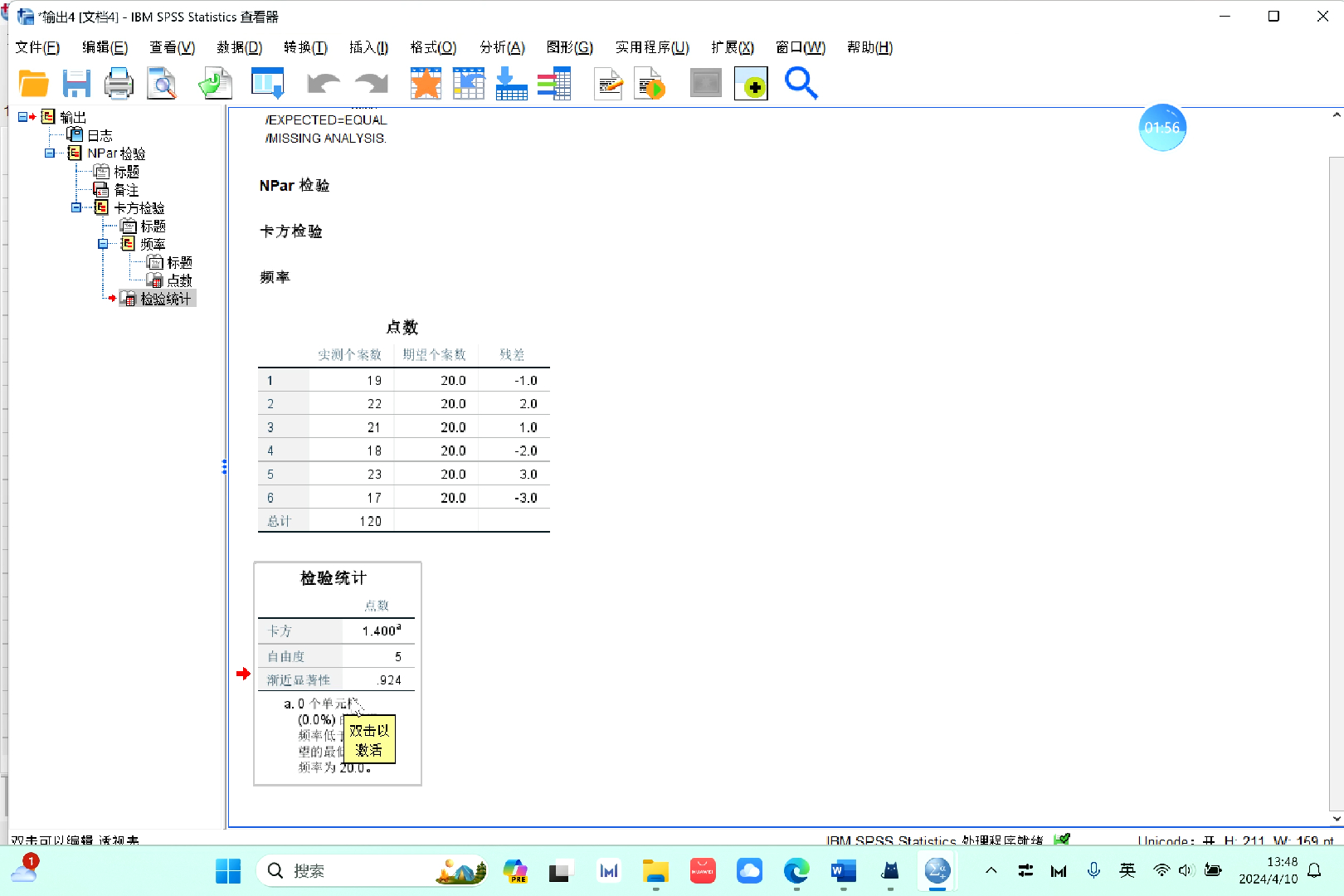Print the current output
Screen dimensions: 1344x896
(x=119, y=83)
